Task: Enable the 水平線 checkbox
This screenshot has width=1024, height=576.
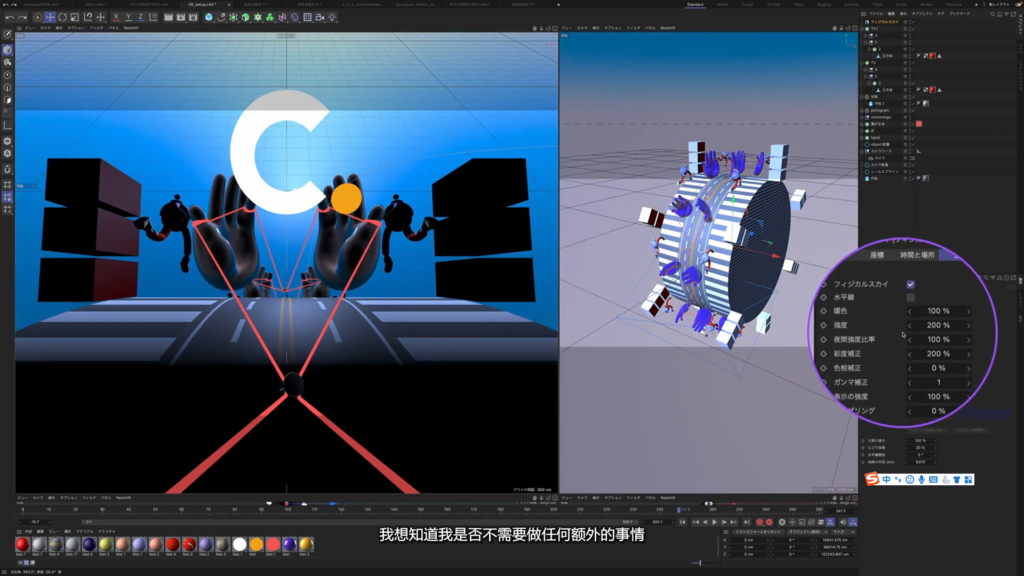Action: [x=910, y=298]
